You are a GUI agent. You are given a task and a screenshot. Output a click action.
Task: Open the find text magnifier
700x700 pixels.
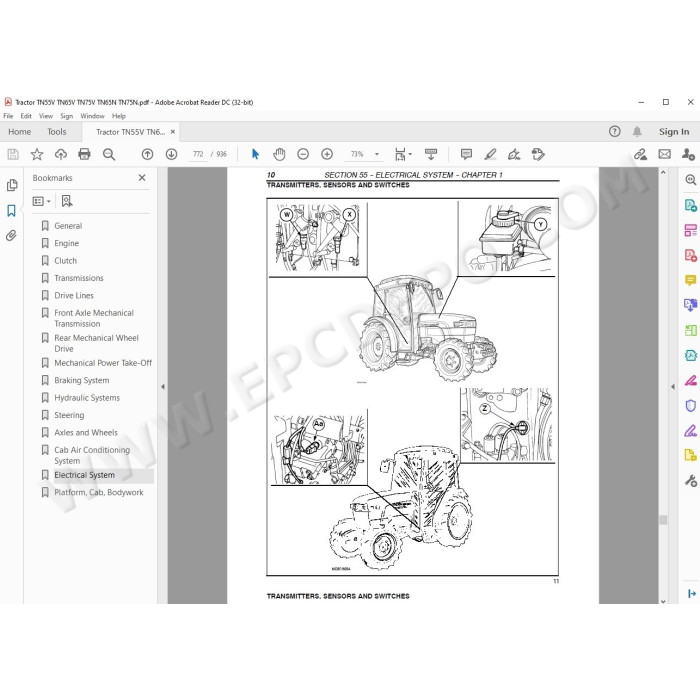(x=108, y=154)
